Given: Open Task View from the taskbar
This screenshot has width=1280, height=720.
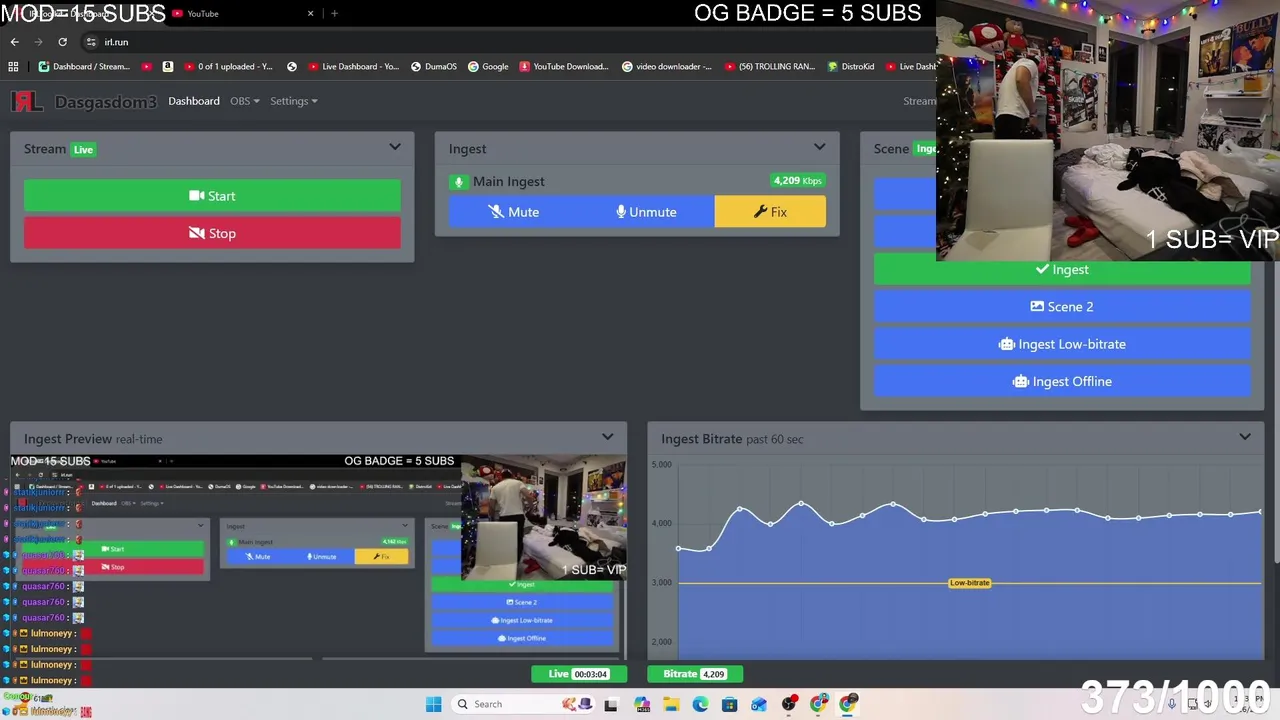Looking at the screenshot, I should pyautogui.click(x=611, y=704).
